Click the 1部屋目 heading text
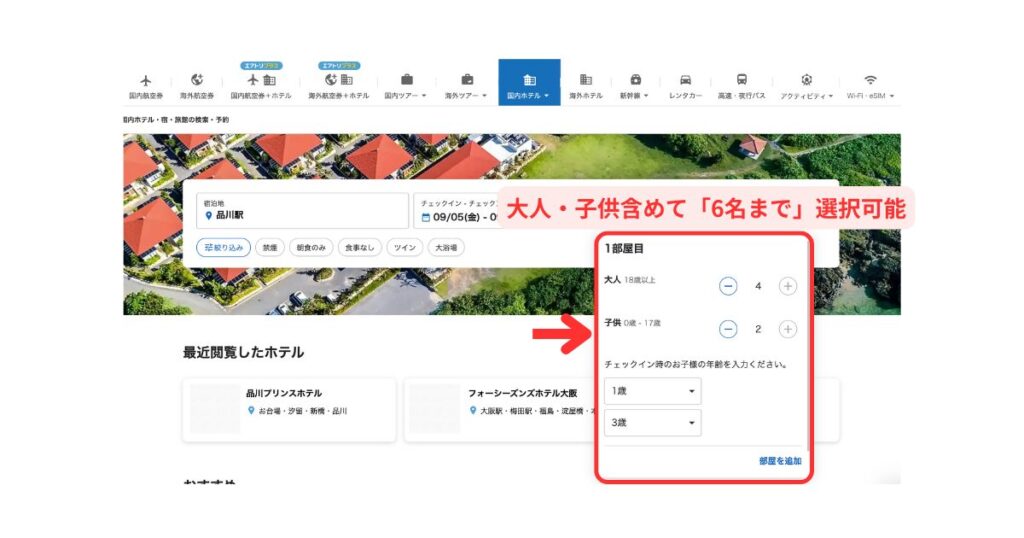Screen dimensions: 1024x538 tap(624, 249)
